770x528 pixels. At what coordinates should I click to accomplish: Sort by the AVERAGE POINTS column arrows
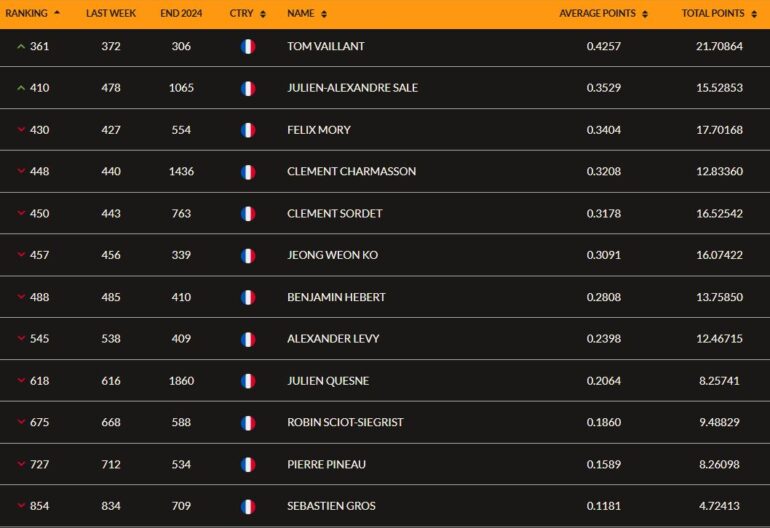coord(645,14)
